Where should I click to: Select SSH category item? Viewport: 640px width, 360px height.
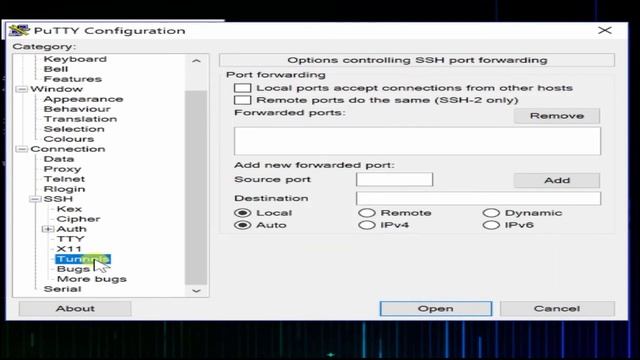tap(58, 199)
